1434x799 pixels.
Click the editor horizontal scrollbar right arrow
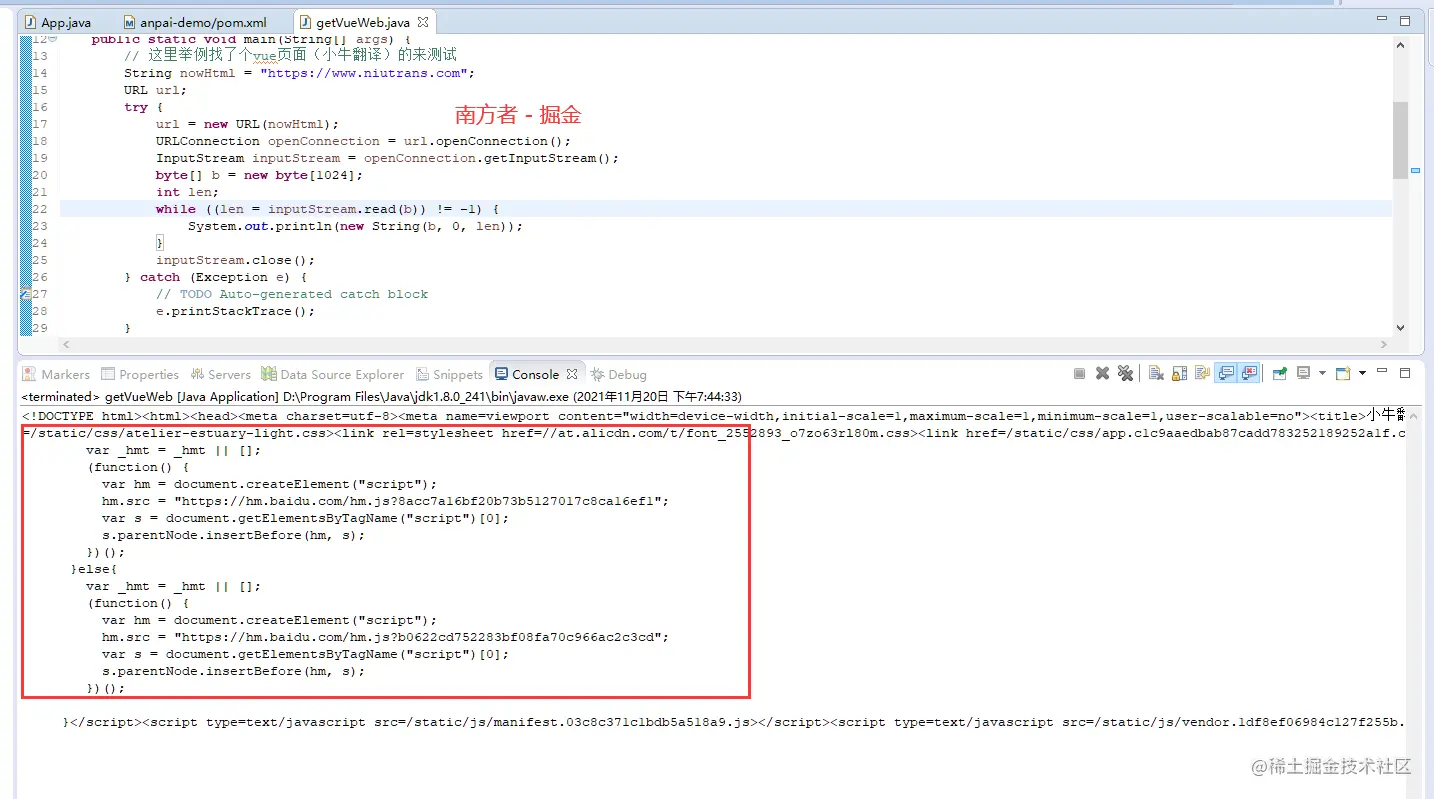[1385, 344]
